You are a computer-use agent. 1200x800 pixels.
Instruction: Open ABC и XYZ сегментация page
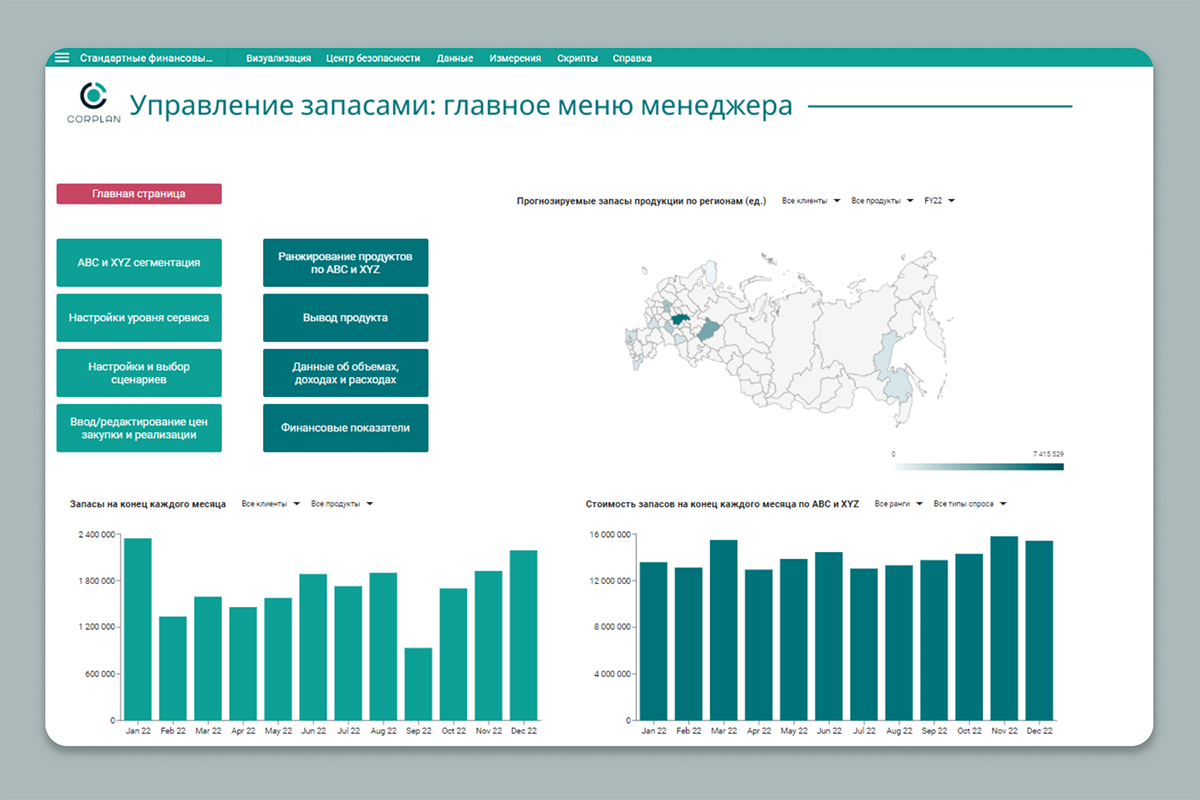[x=139, y=263]
